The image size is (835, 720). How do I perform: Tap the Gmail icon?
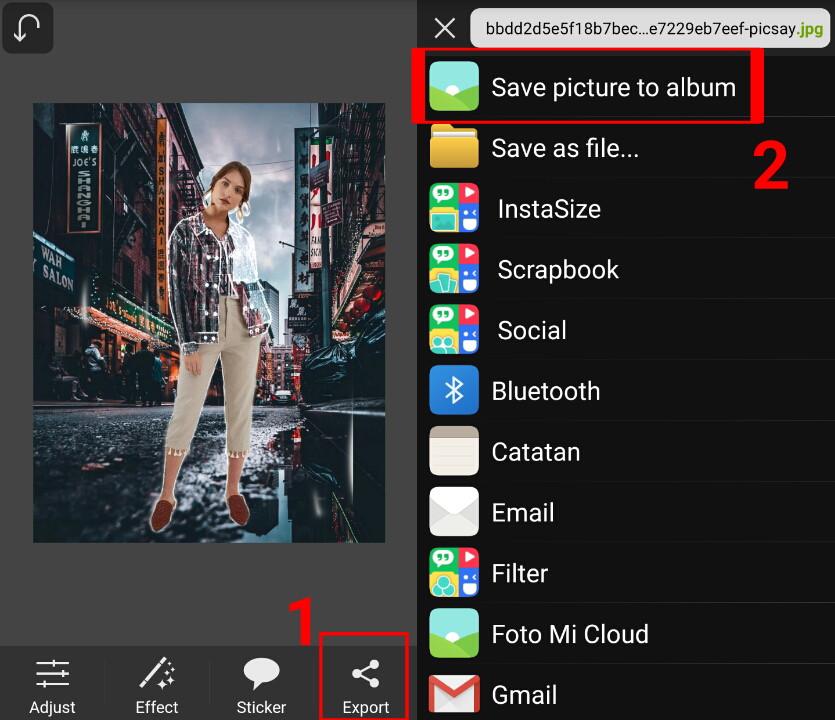[x=454, y=693]
